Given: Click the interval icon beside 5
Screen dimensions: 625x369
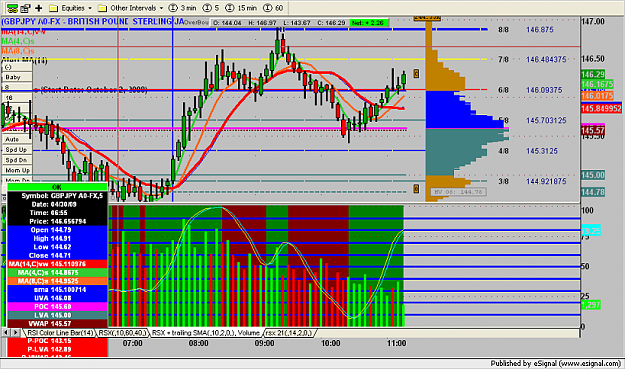Looking at the screenshot, I should tap(207, 8).
